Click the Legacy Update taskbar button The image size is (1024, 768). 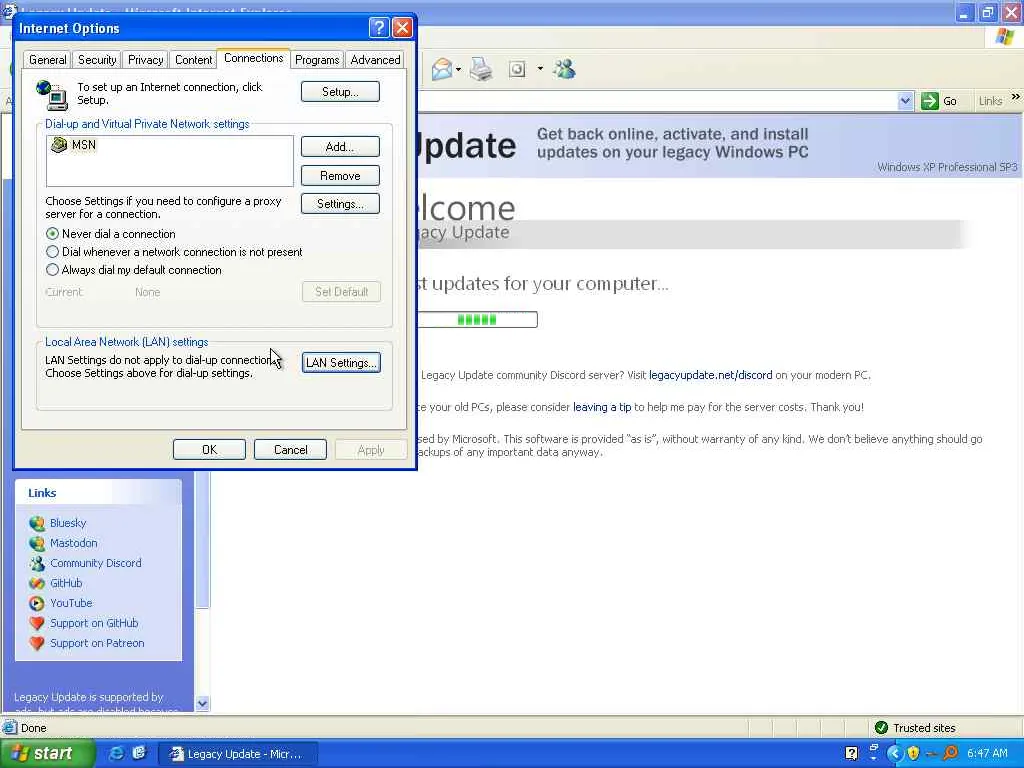[238, 754]
